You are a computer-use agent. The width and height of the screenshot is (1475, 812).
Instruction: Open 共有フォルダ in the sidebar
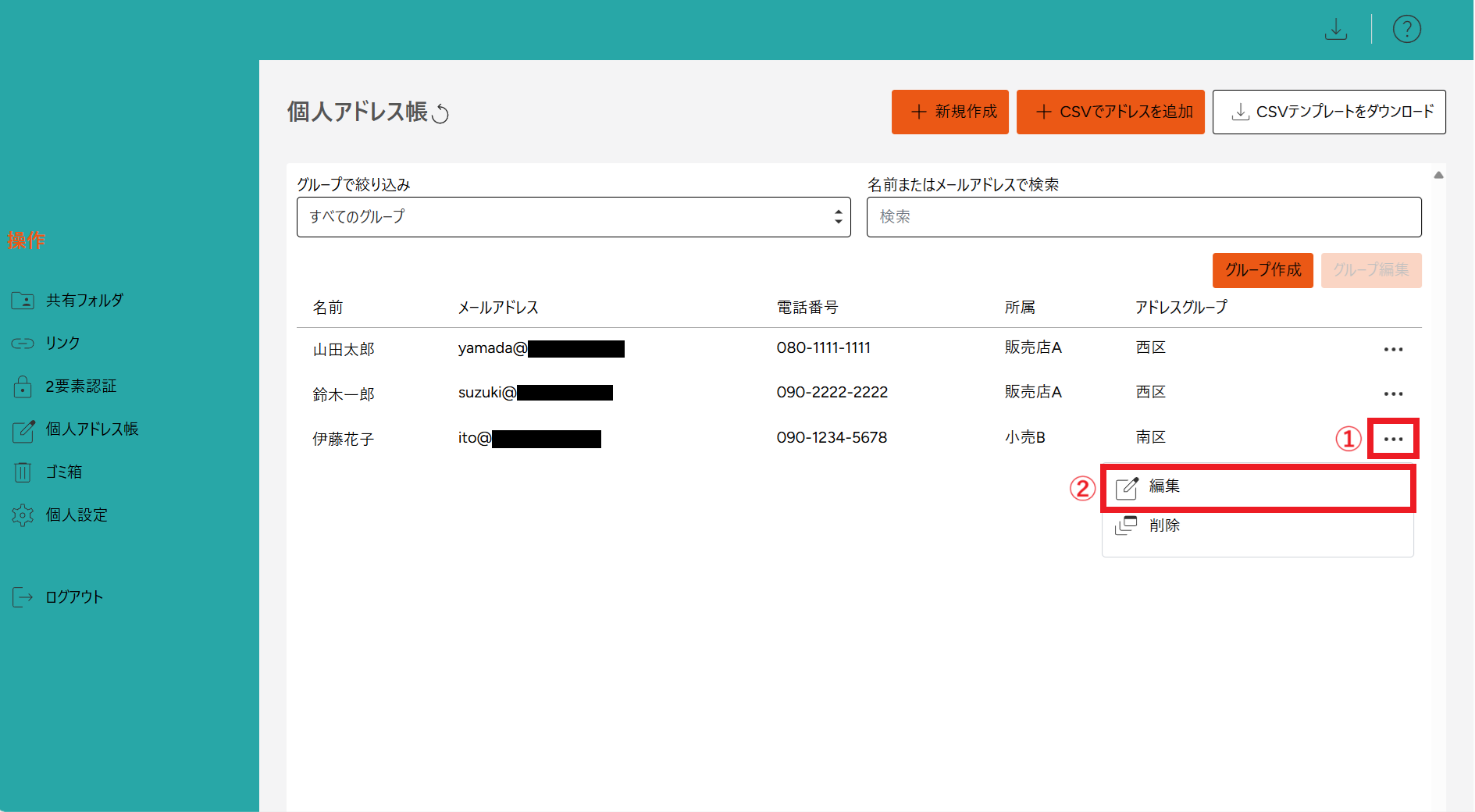tap(84, 301)
